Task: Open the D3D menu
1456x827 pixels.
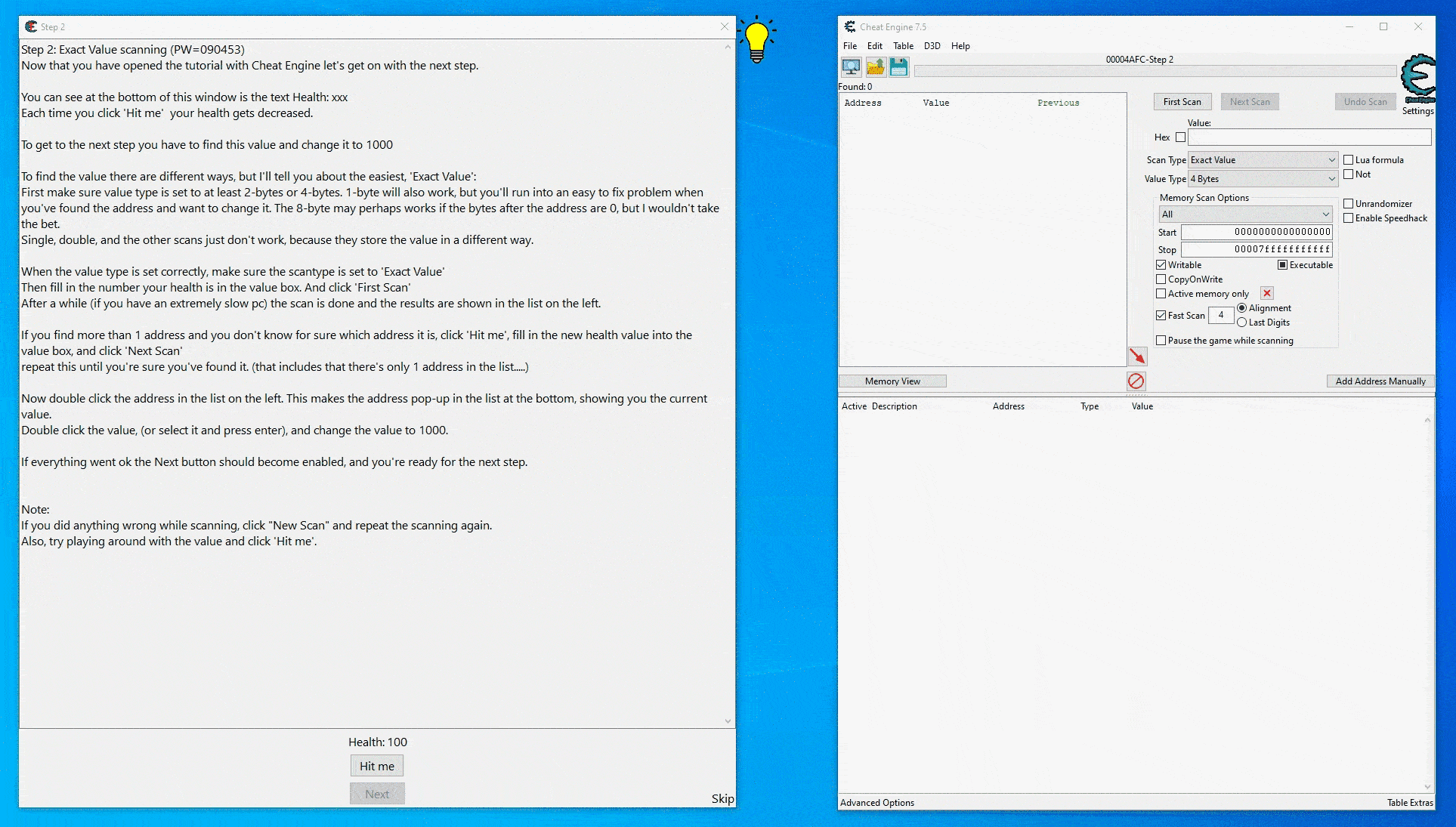Action: click(932, 46)
